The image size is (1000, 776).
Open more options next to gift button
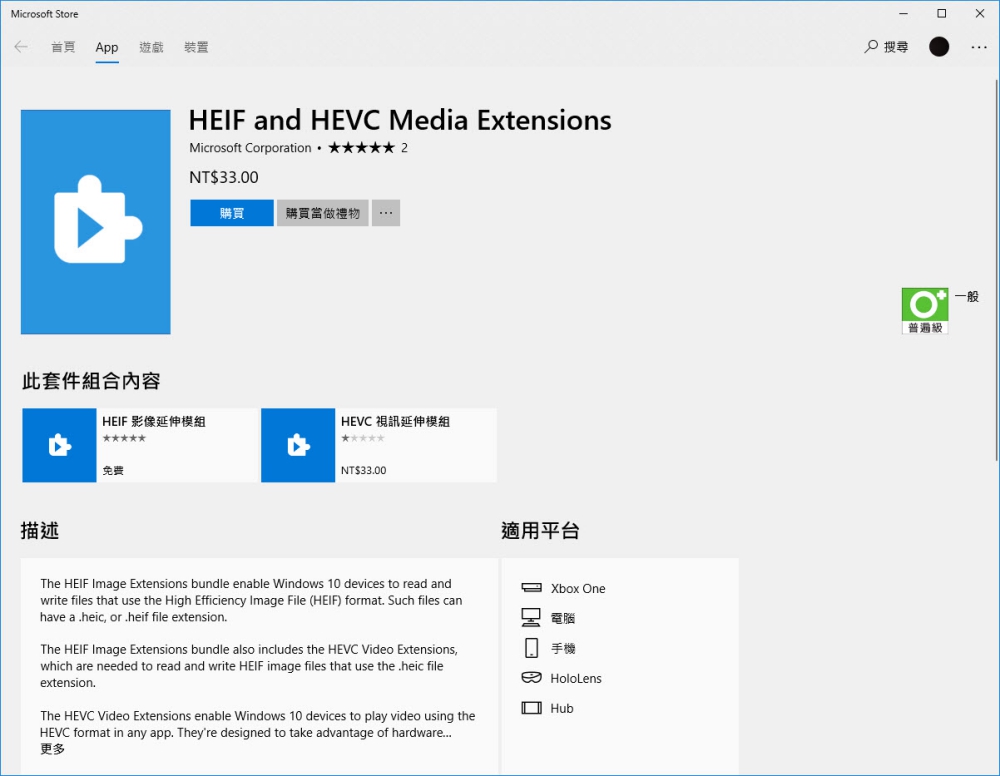tap(386, 213)
